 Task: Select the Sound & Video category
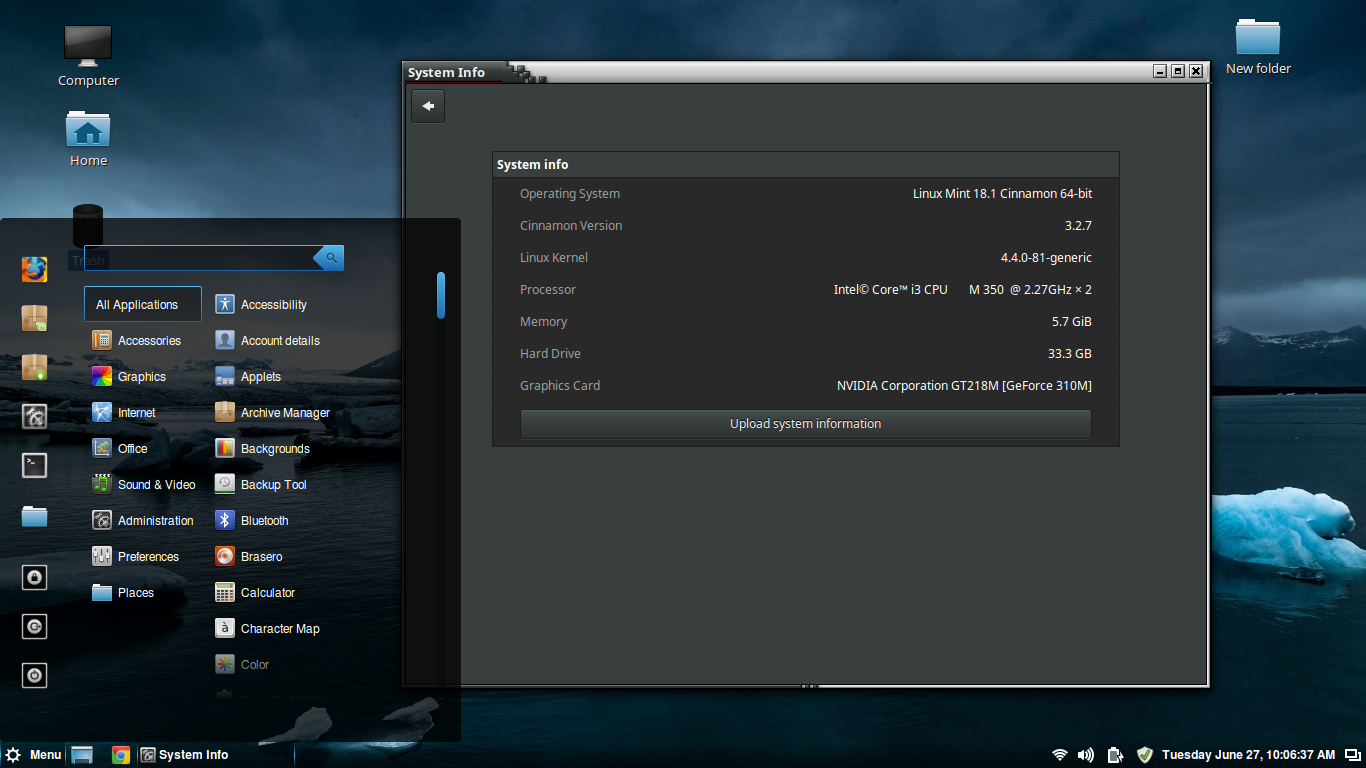coord(143,484)
